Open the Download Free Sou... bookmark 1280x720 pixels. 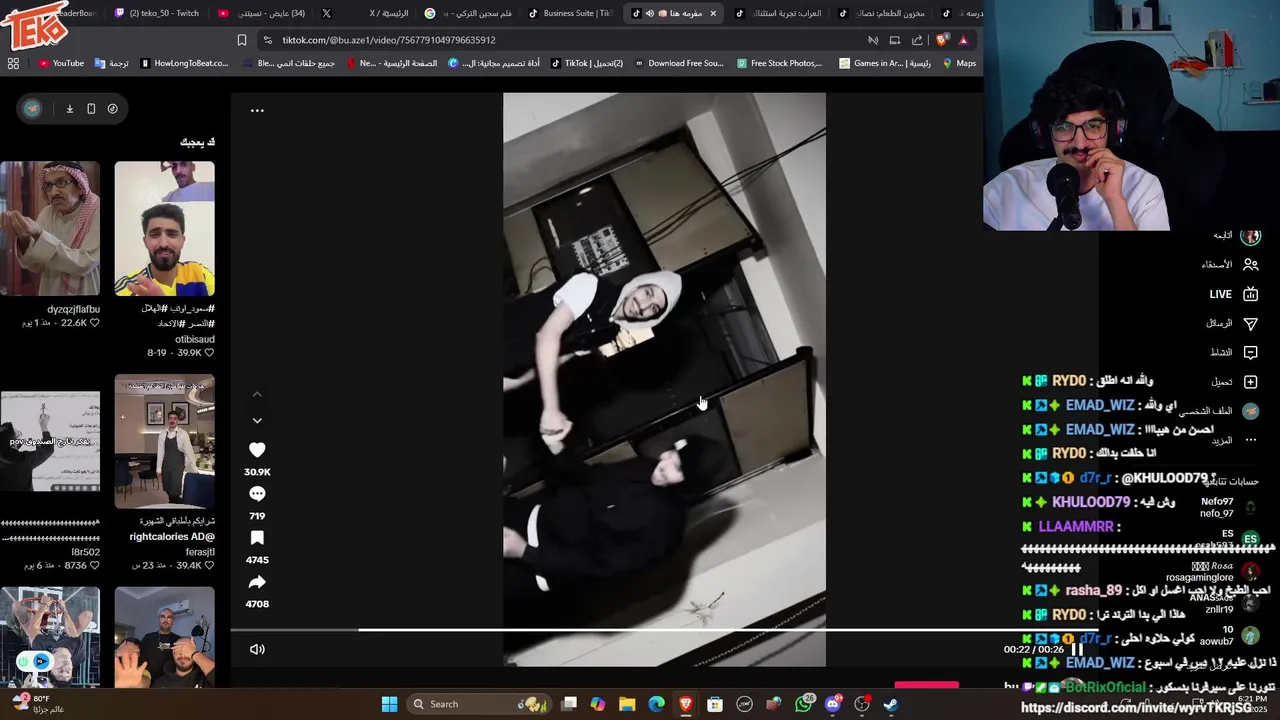[678, 63]
